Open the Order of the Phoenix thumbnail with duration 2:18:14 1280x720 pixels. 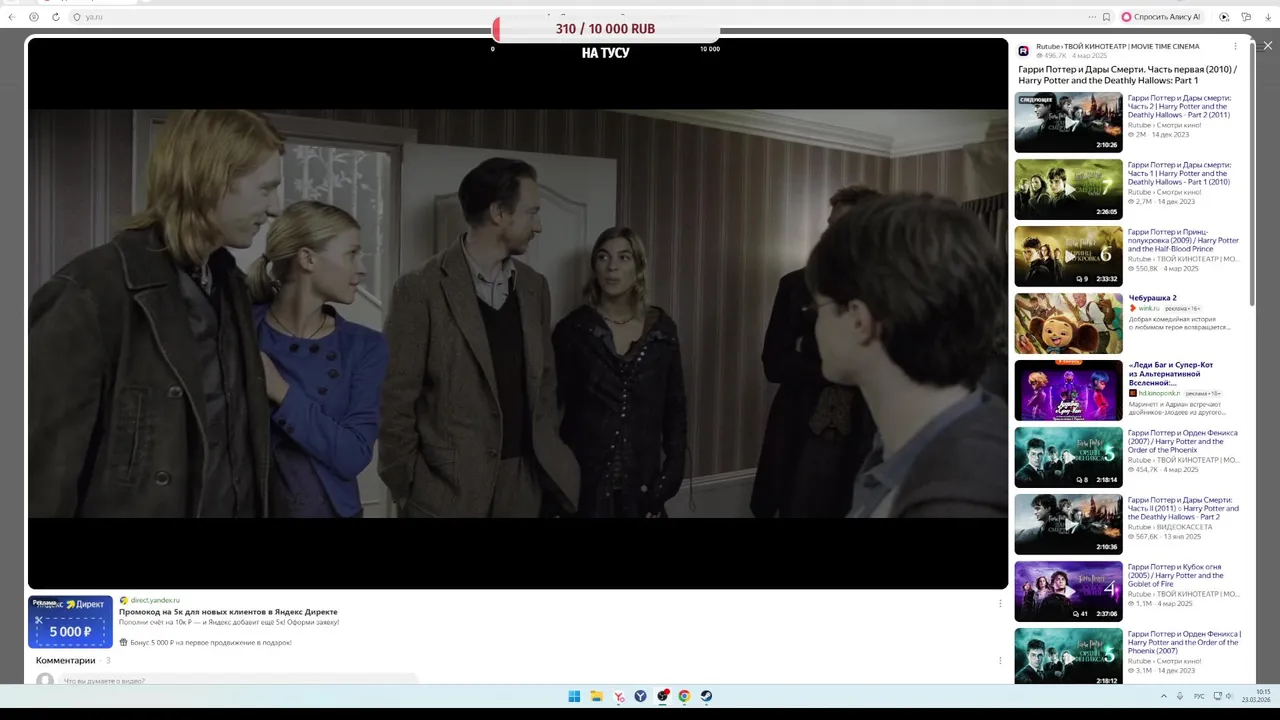(1068, 457)
